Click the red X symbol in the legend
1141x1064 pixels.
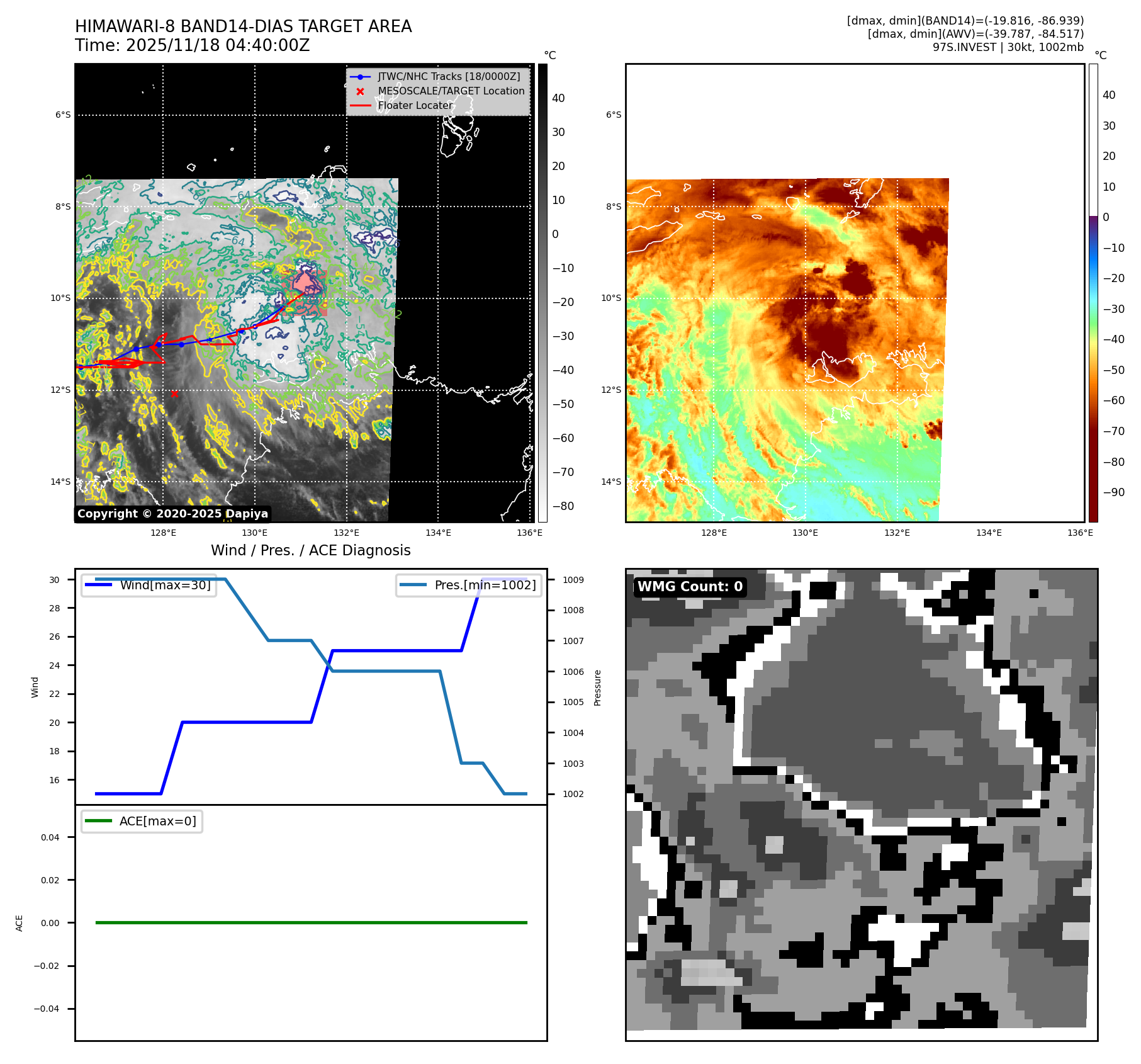click(x=360, y=91)
